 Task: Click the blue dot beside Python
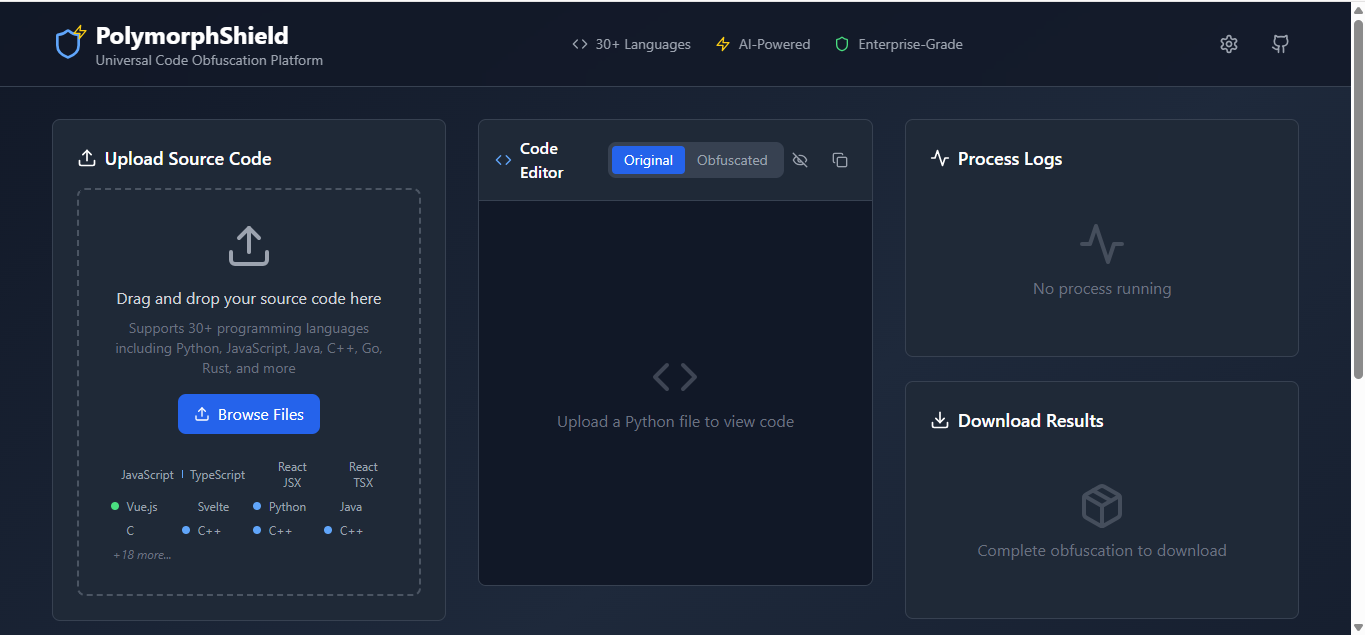point(257,506)
